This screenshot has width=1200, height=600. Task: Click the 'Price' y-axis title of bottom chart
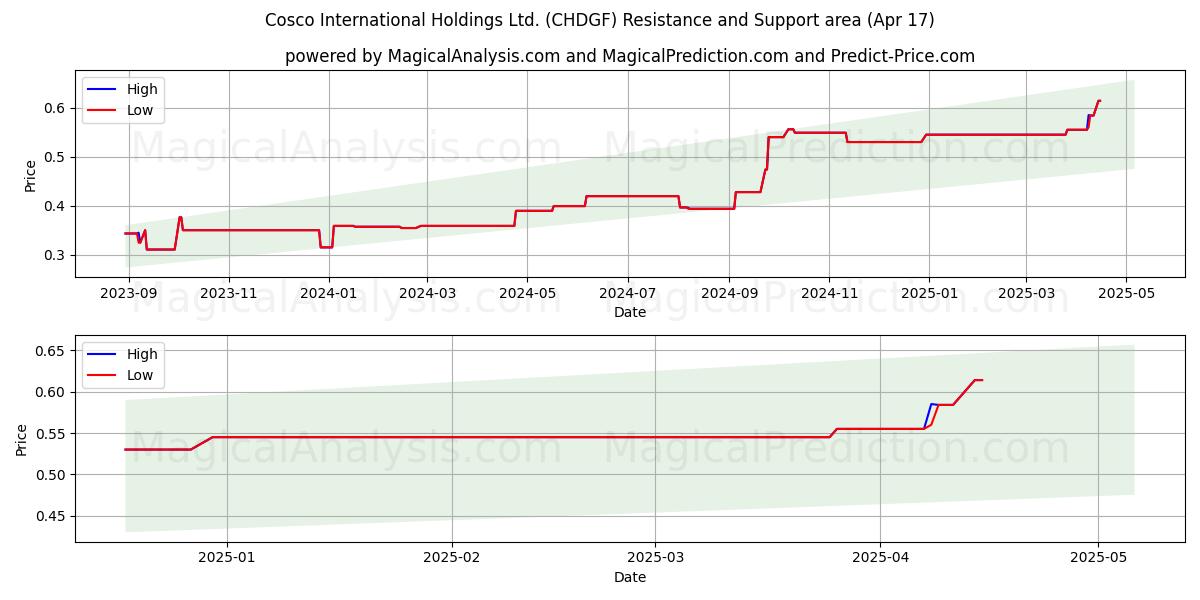[x=22, y=440]
